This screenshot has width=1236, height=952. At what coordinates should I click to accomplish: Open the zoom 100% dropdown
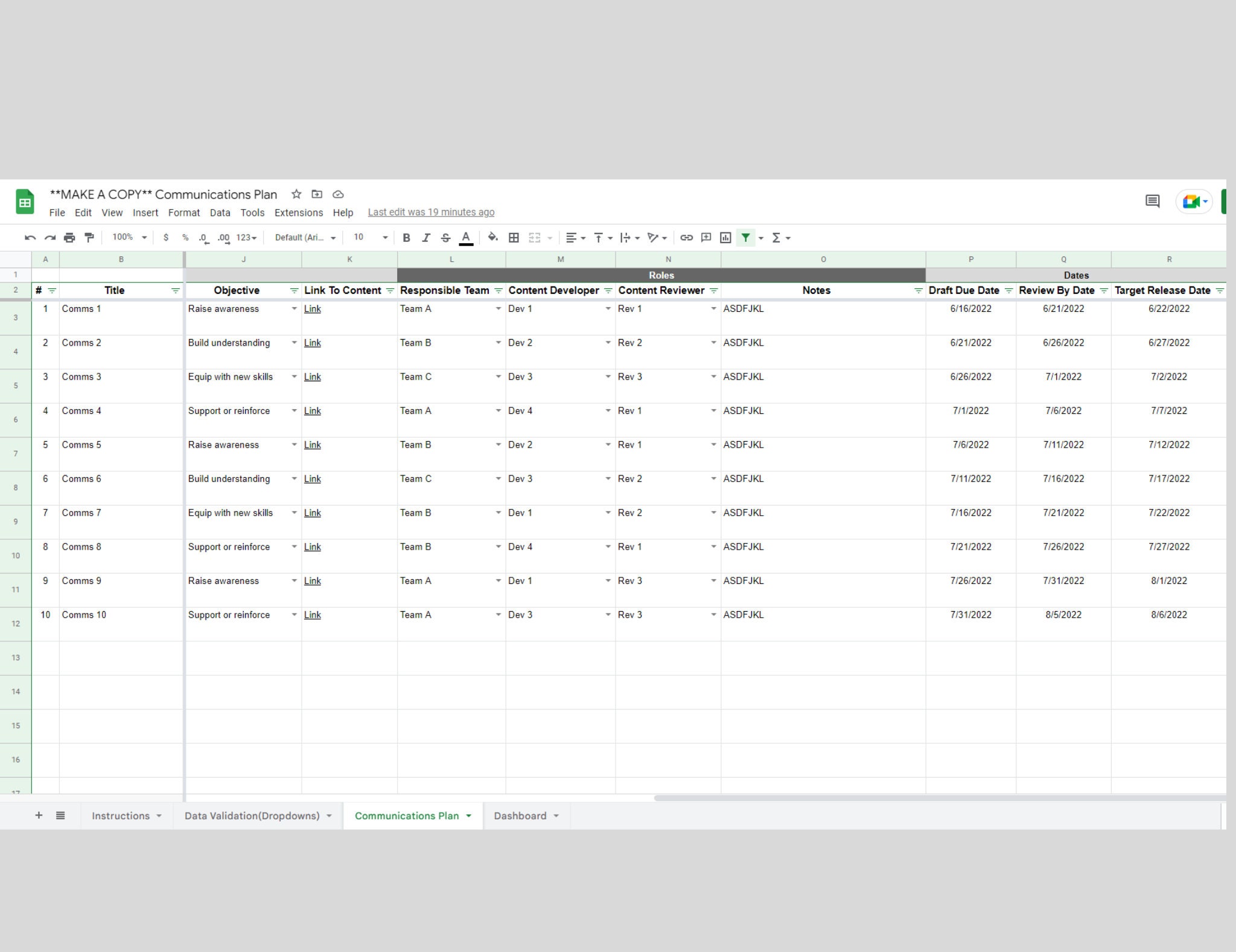(129, 238)
